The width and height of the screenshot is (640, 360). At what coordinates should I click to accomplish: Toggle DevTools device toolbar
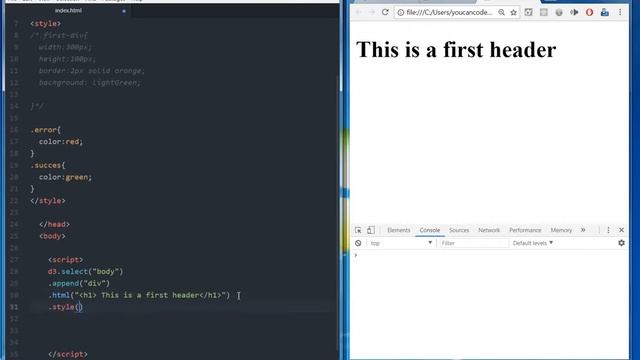(x=371, y=230)
